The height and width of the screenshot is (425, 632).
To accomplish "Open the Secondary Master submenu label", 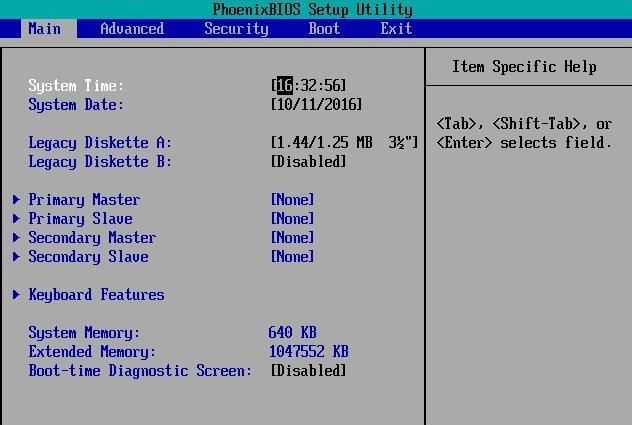I will click(x=92, y=238).
